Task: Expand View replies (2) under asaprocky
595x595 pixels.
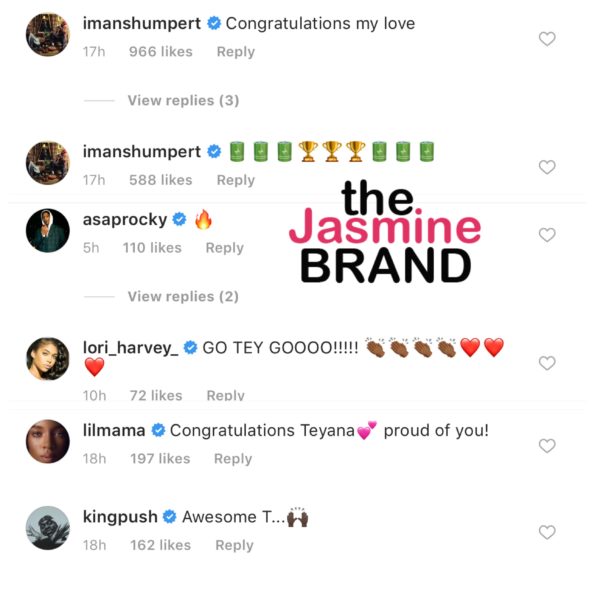Action: pyautogui.click(x=183, y=296)
